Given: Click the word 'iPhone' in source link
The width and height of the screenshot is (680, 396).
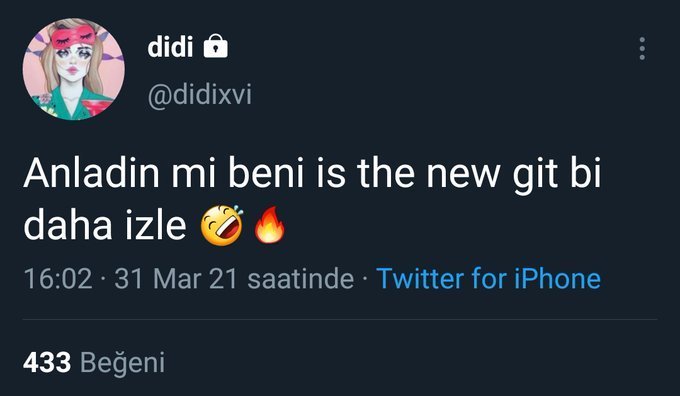Looking at the screenshot, I should coord(557,278).
